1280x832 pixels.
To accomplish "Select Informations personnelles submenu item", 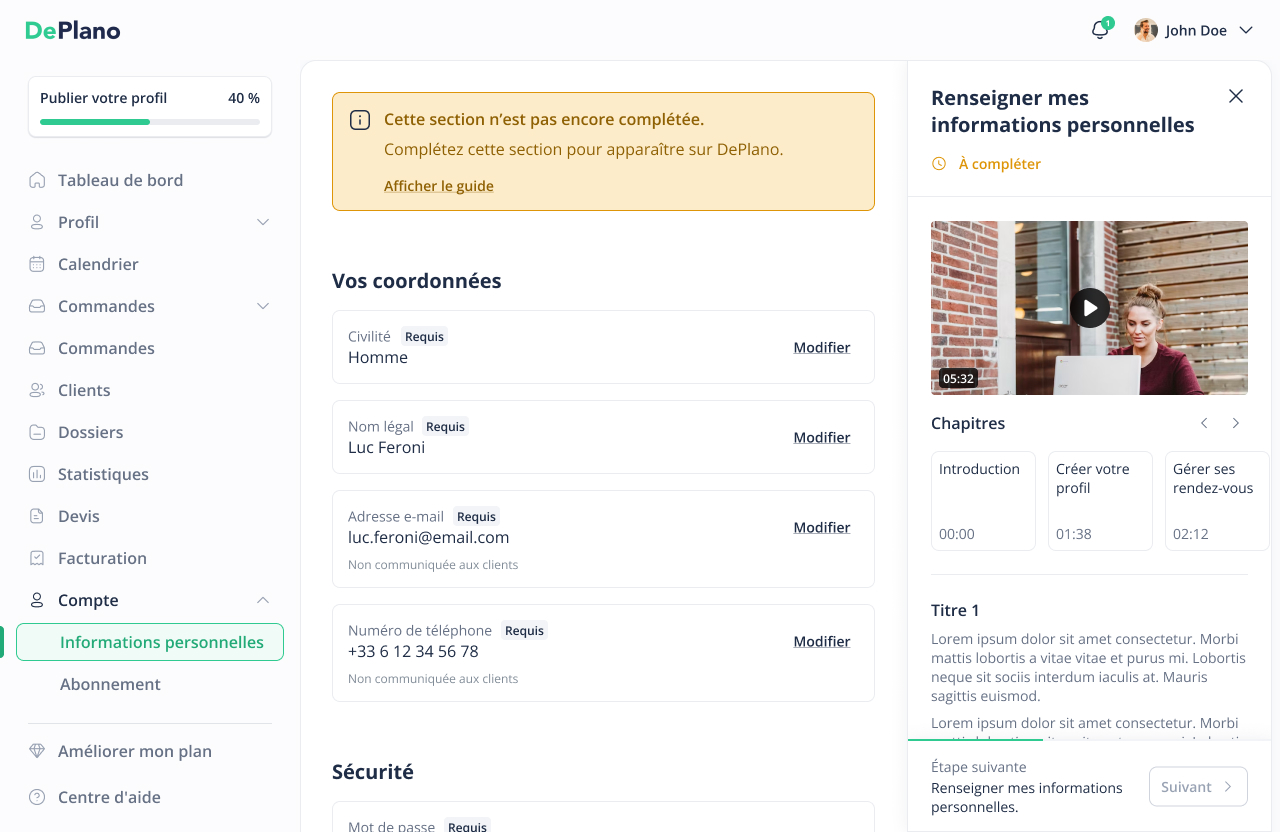I will (150, 642).
